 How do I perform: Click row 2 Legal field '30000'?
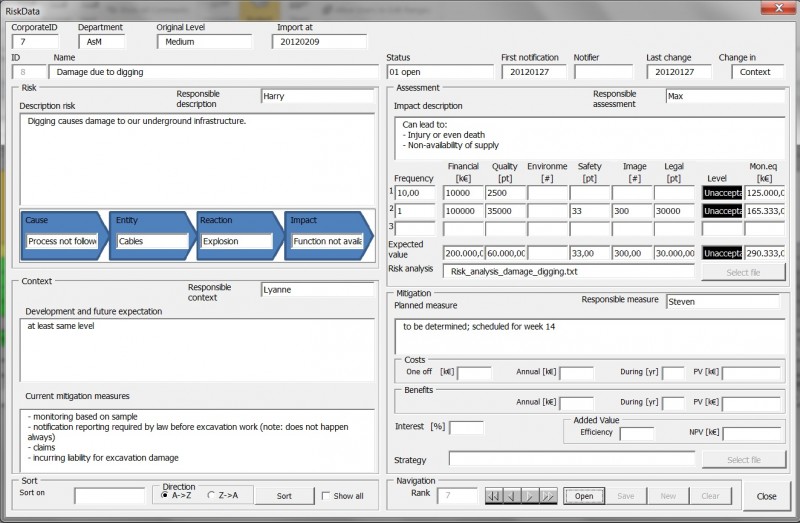tap(674, 211)
